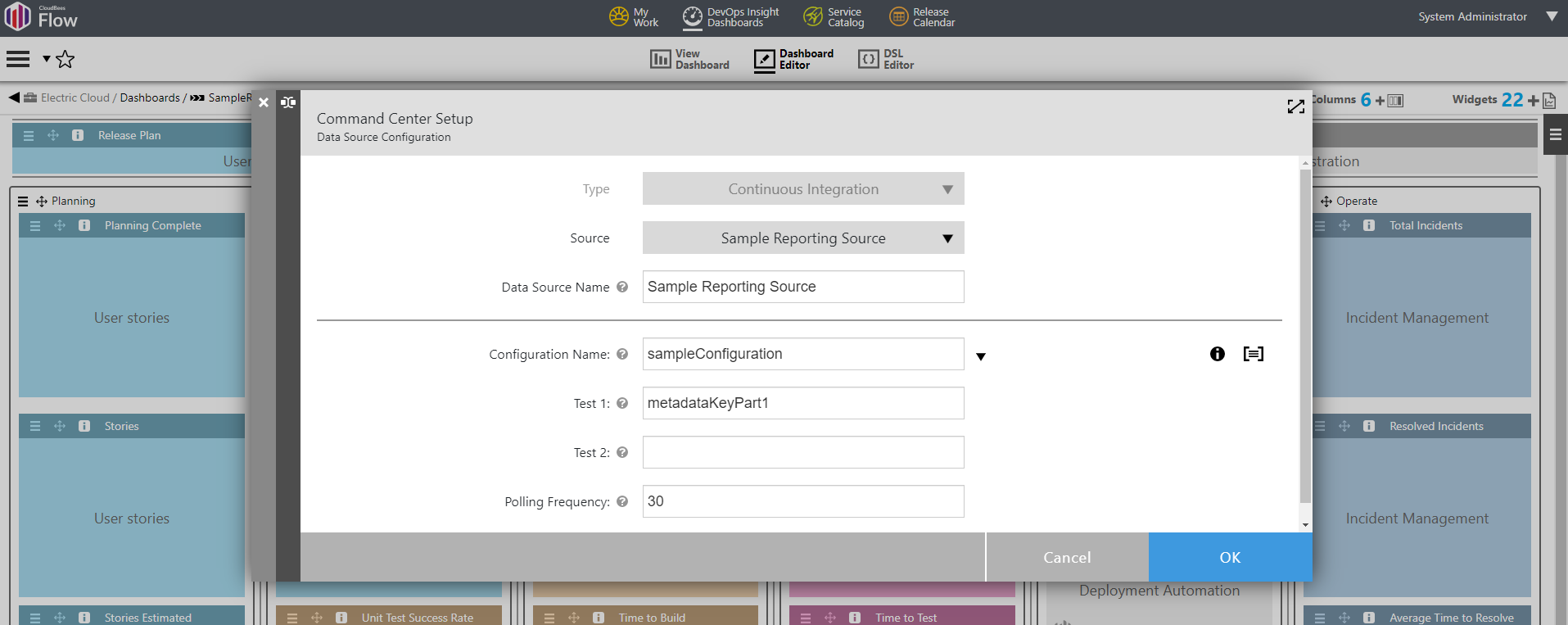Show help for Test 2
This screenshot has height=625, width=1568.
coord(622,452)
